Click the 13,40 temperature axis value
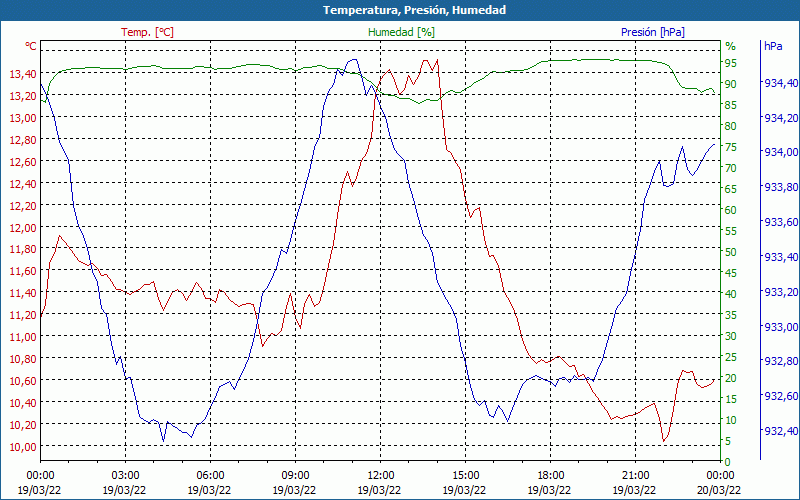This screenshot has width=800, height=500. pyautogui.click(x=23, y=74)
